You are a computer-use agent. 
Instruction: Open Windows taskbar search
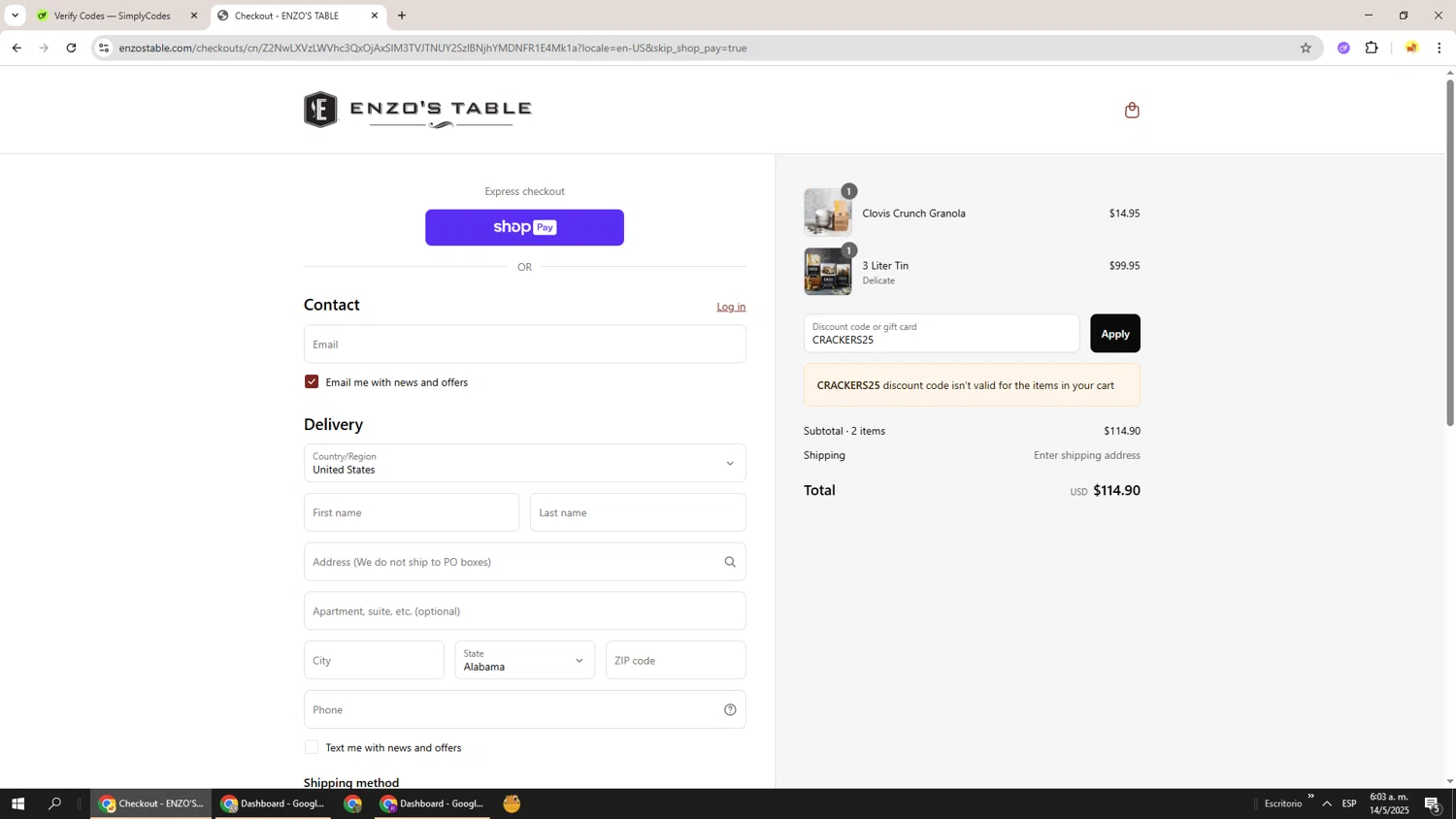[x=54, y=803]
